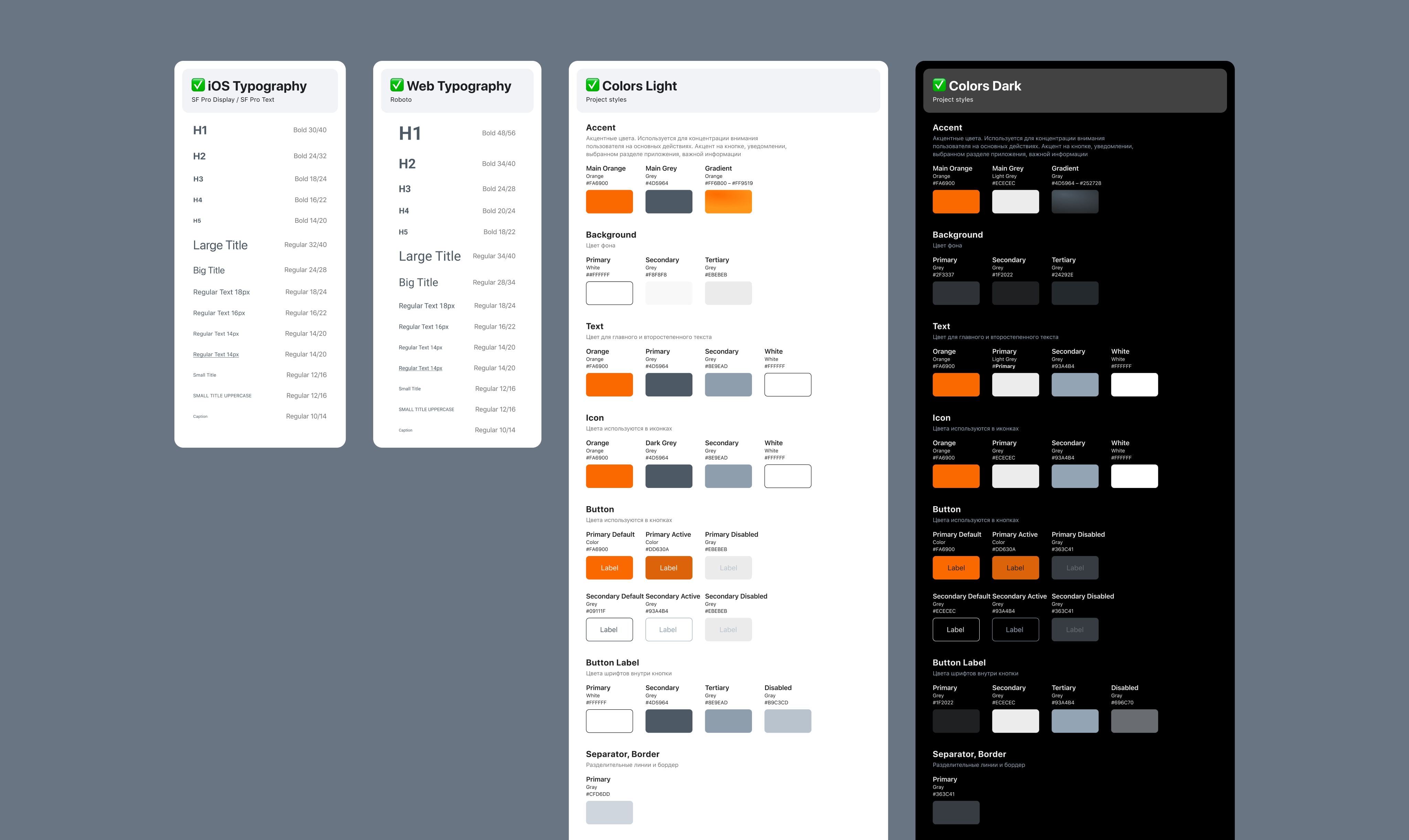The height and width of the screenshot is (840, 1409).
Task: Click 'Regular 28/34' spec in Web Typography
Action: click(494, 282)
